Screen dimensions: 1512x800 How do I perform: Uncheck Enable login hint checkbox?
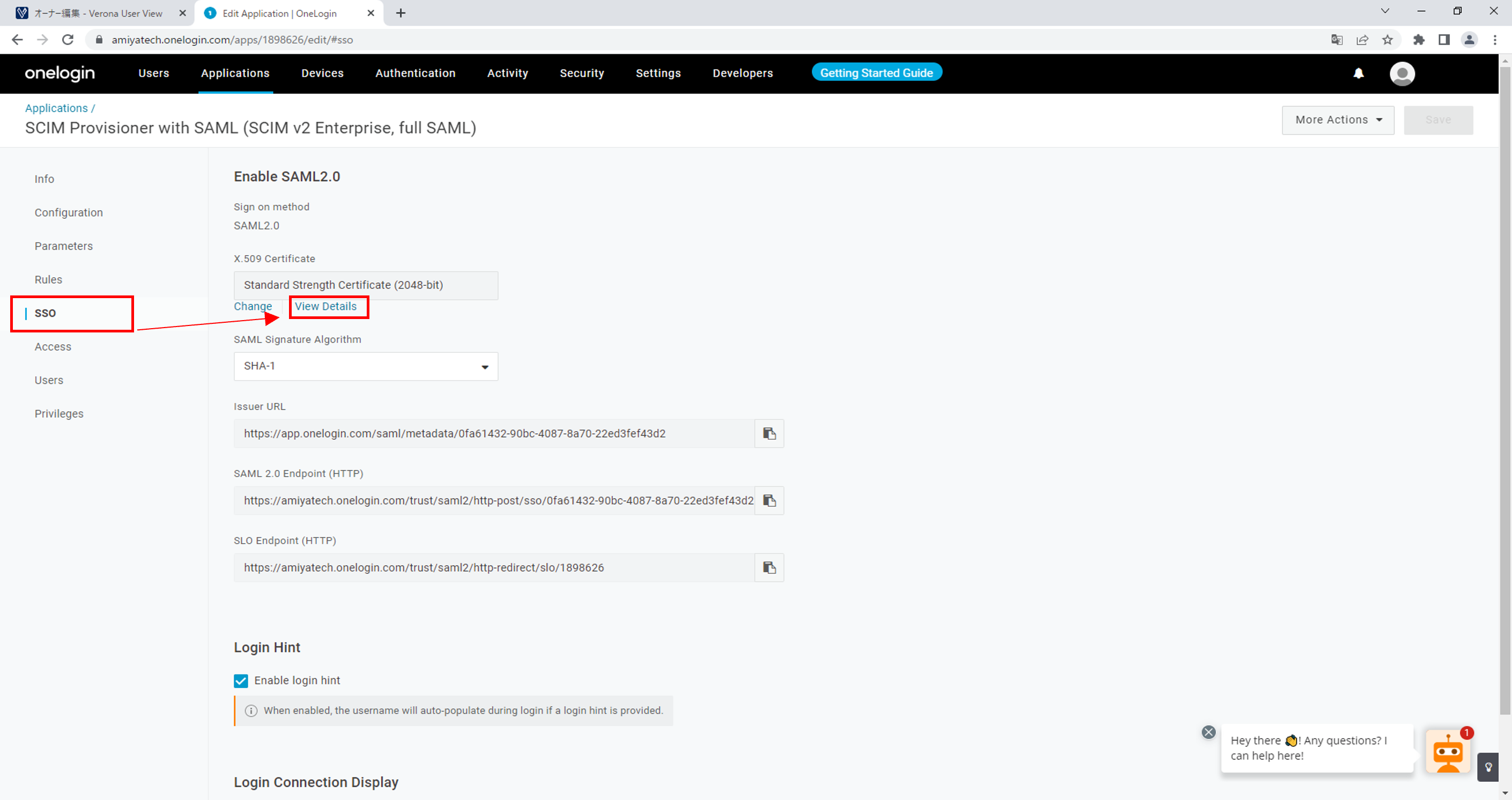click(x=241, y=681)
